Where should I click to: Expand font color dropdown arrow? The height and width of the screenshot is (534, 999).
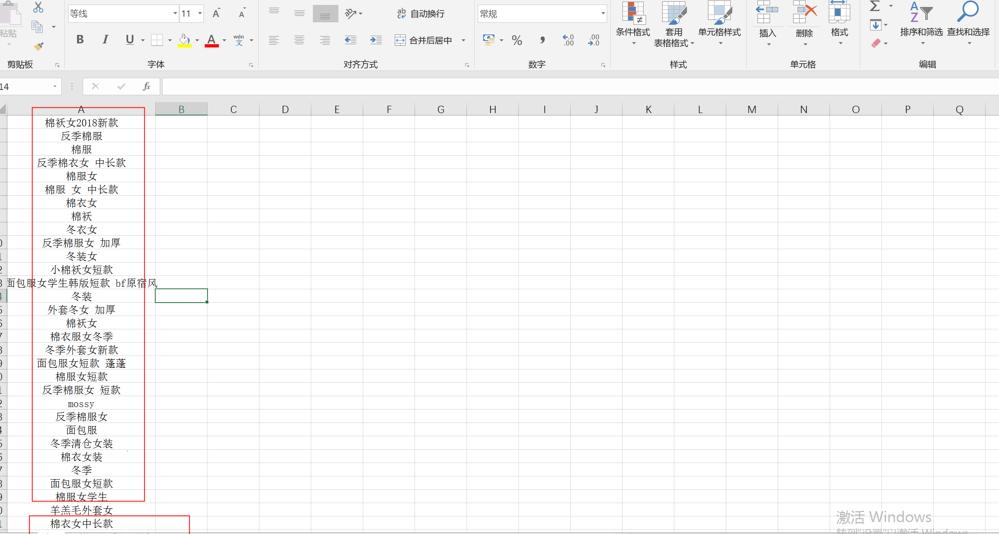pyautogui.click(x=224, y=40)
